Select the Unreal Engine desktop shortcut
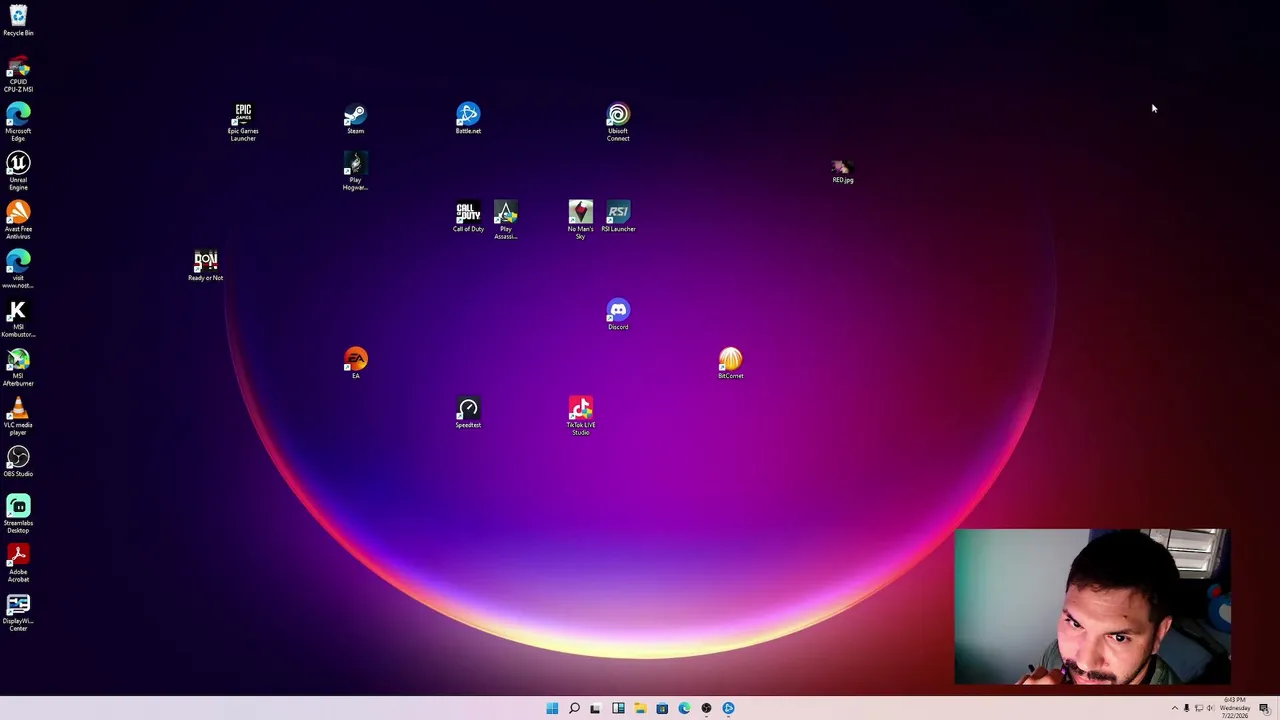The height and width of the screenshot is (720, 1280). coord(18,171)
